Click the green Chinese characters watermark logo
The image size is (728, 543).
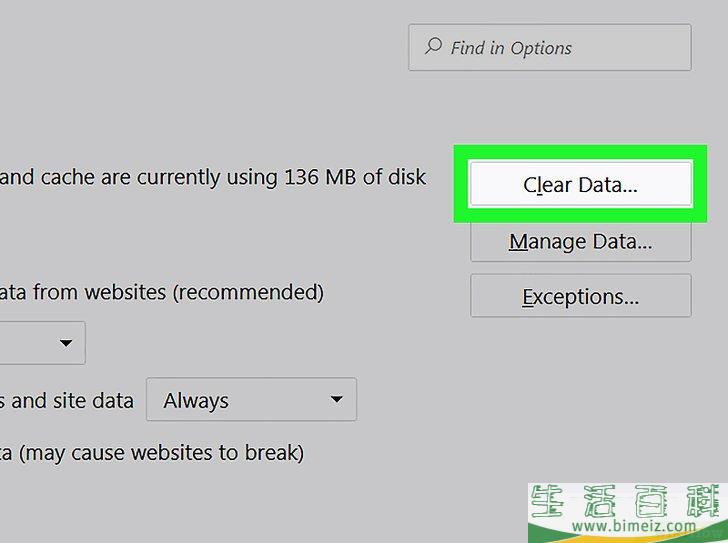pos(625,501)
